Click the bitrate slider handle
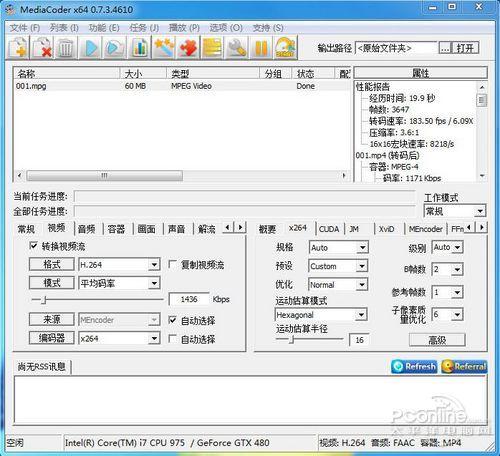The height and width of the screenshot is (456, 500). 44,300
